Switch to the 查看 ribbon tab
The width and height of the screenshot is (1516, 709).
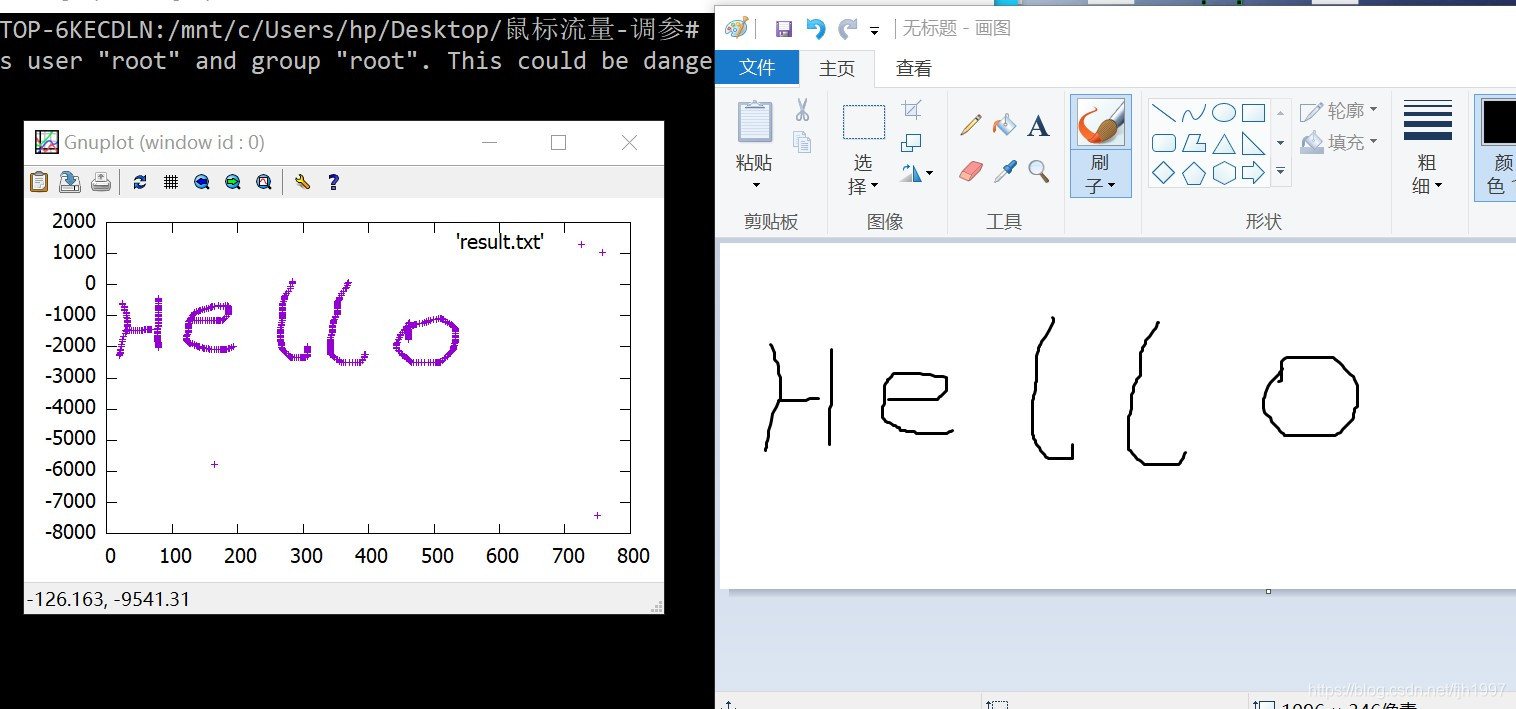913,68
